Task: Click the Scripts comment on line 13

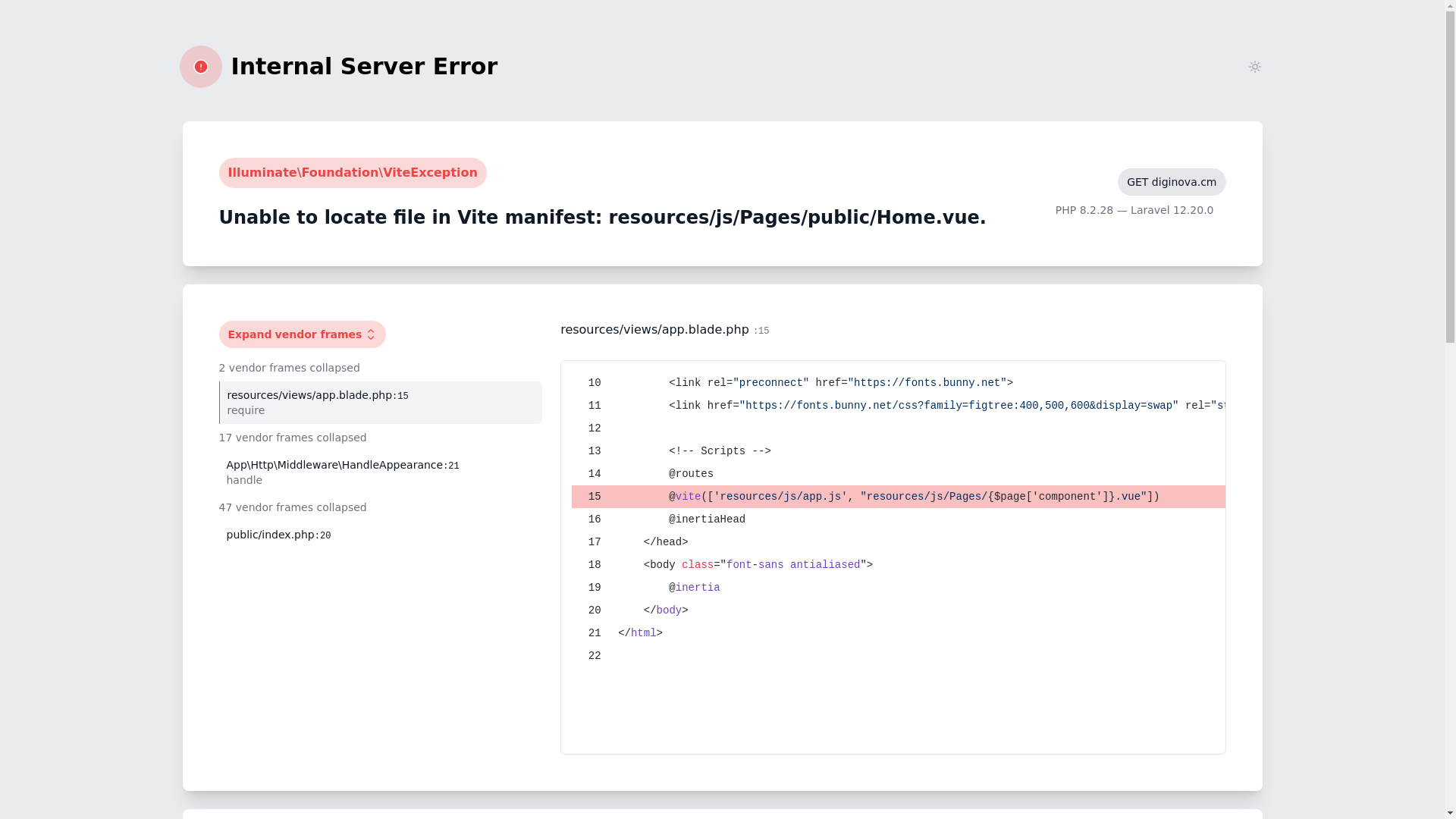Action: 720,451
